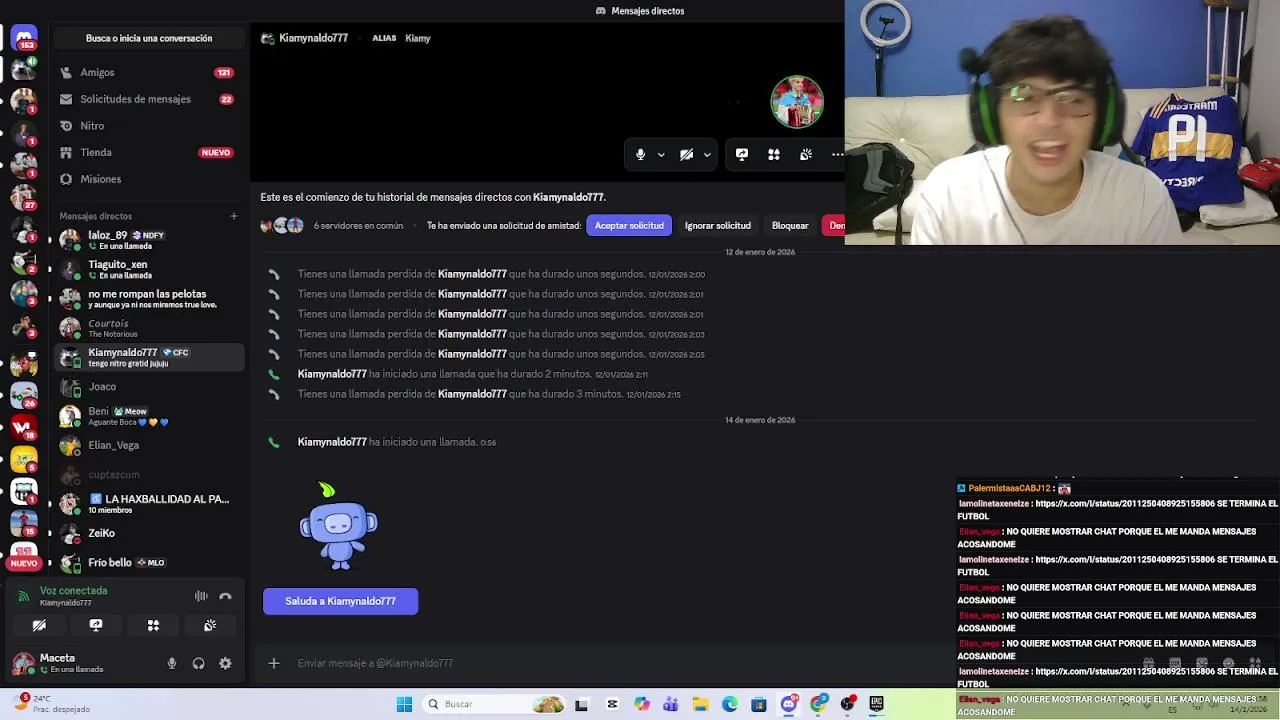Open soundboard in call controls
This screenshot has height=720, width=1280.
[806, 155]
